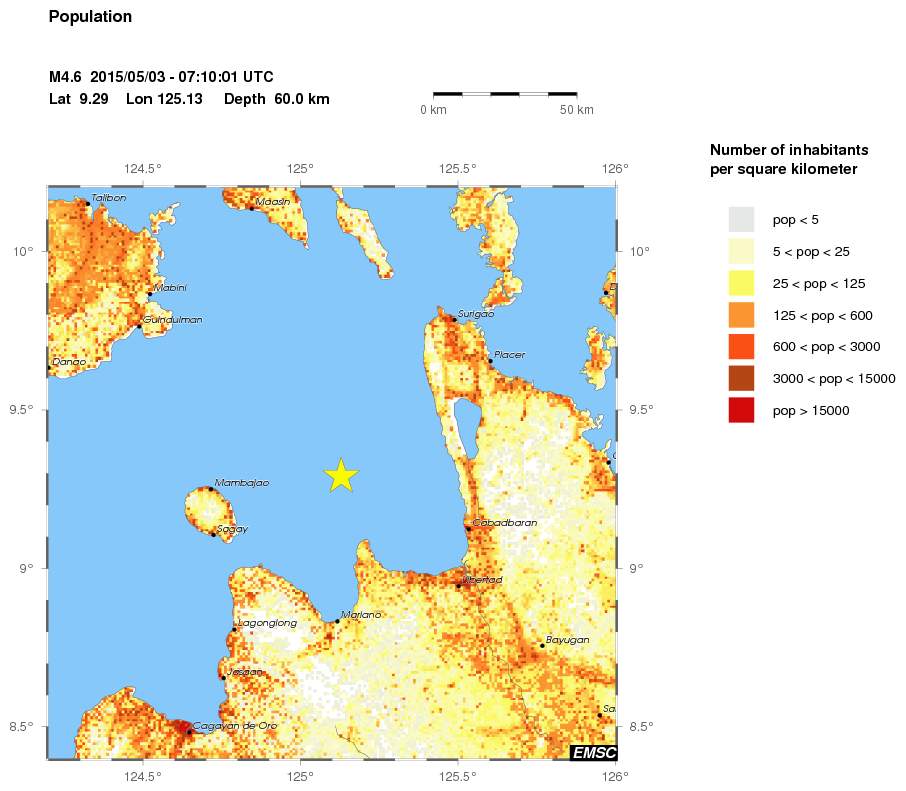The height and width of the screenshot is (791, 906).
Task: Select the Talibon city marker
Action: click(x=88, y=204)
